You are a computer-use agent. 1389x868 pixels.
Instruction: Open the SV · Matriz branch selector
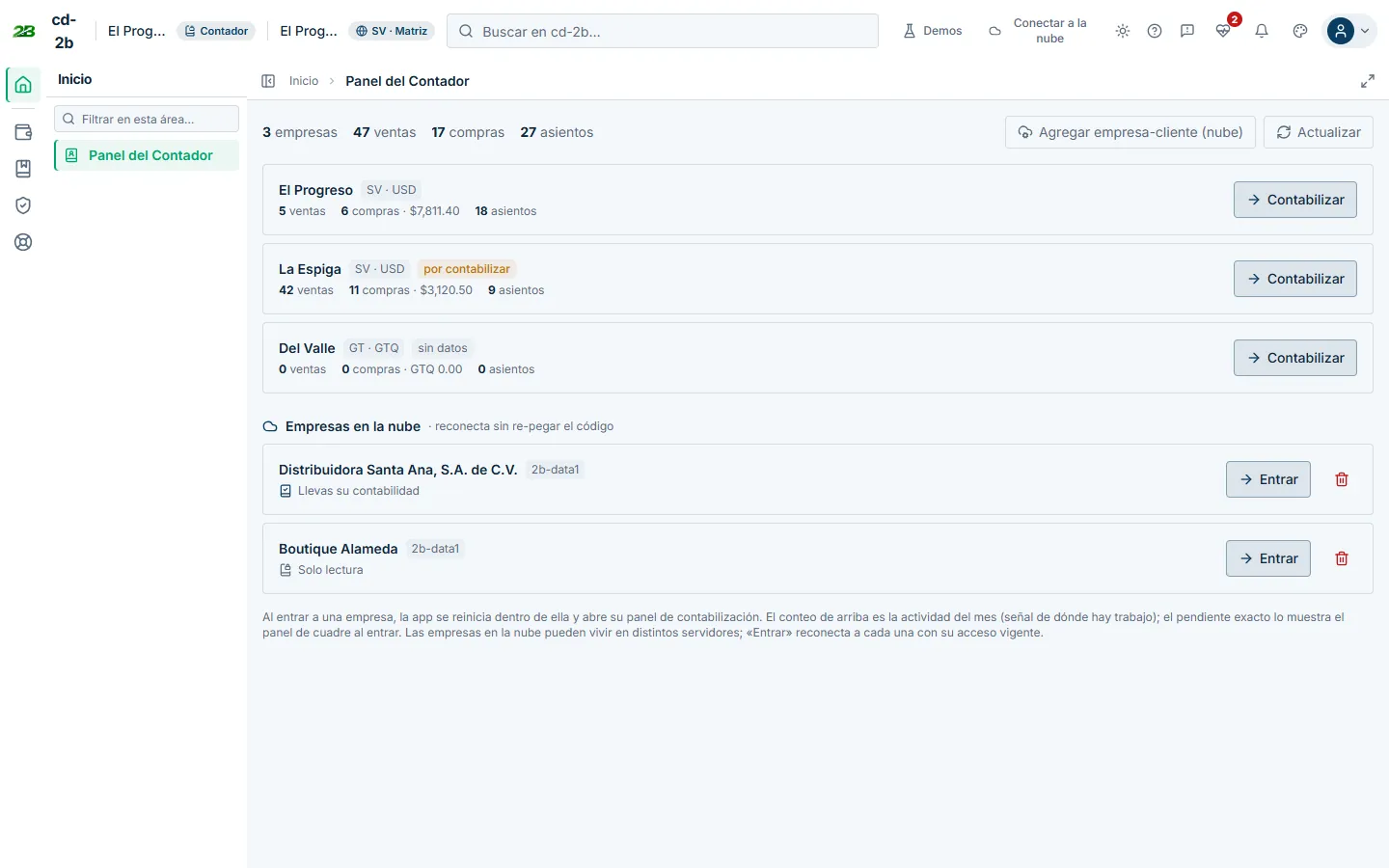point(392,31)
